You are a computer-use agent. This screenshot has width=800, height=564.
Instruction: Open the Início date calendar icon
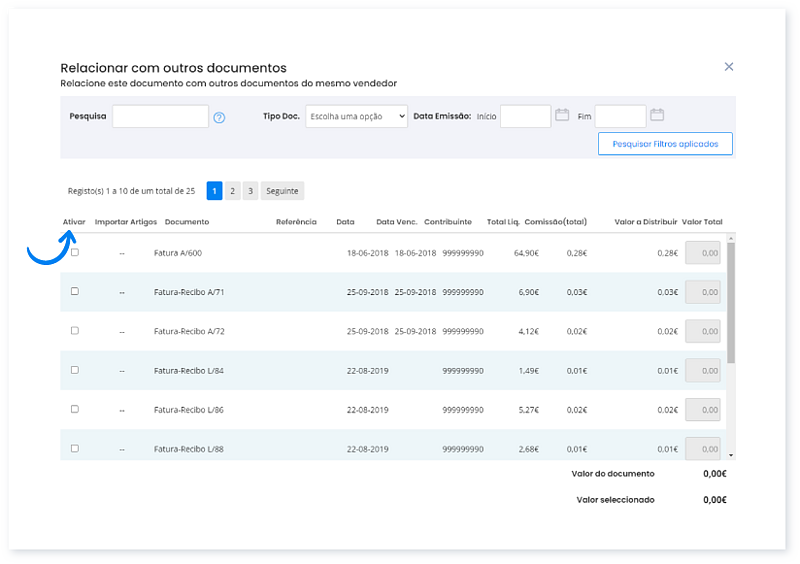[562, 115]
